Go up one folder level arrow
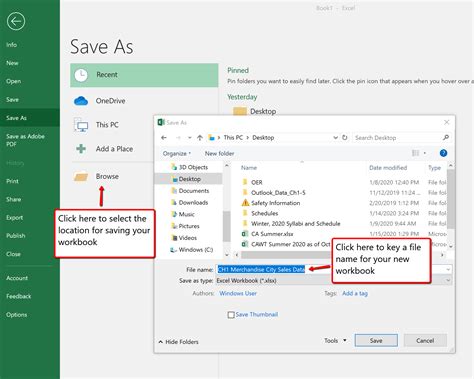The image size is (474, 379). pyautogui.click(x=200, y=138)
